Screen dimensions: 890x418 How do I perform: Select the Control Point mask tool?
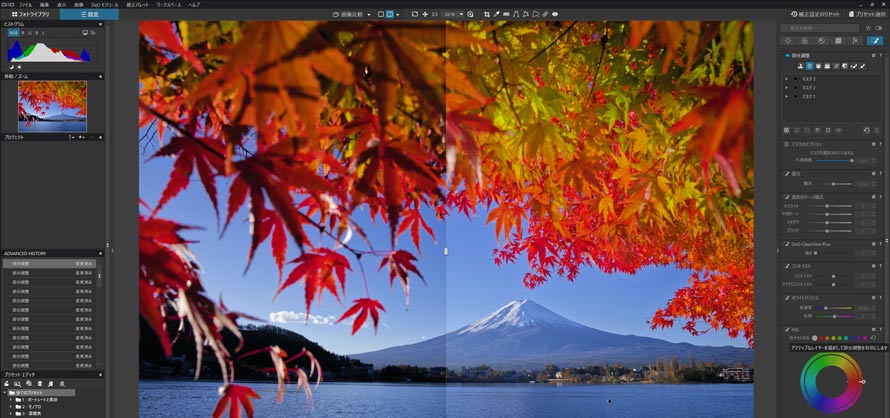[809, 66]
